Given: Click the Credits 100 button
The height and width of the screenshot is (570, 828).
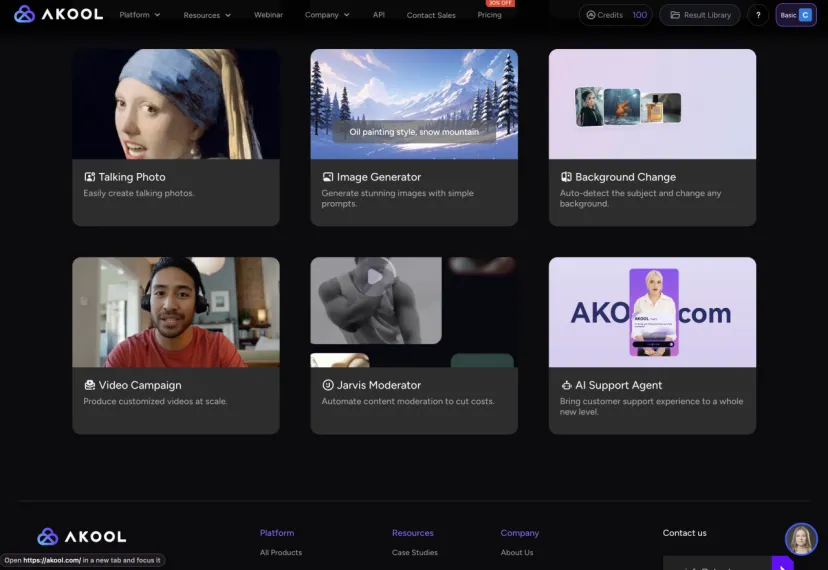Looking at the screenshot, I should pyautogui.click(x=616, y=15).
